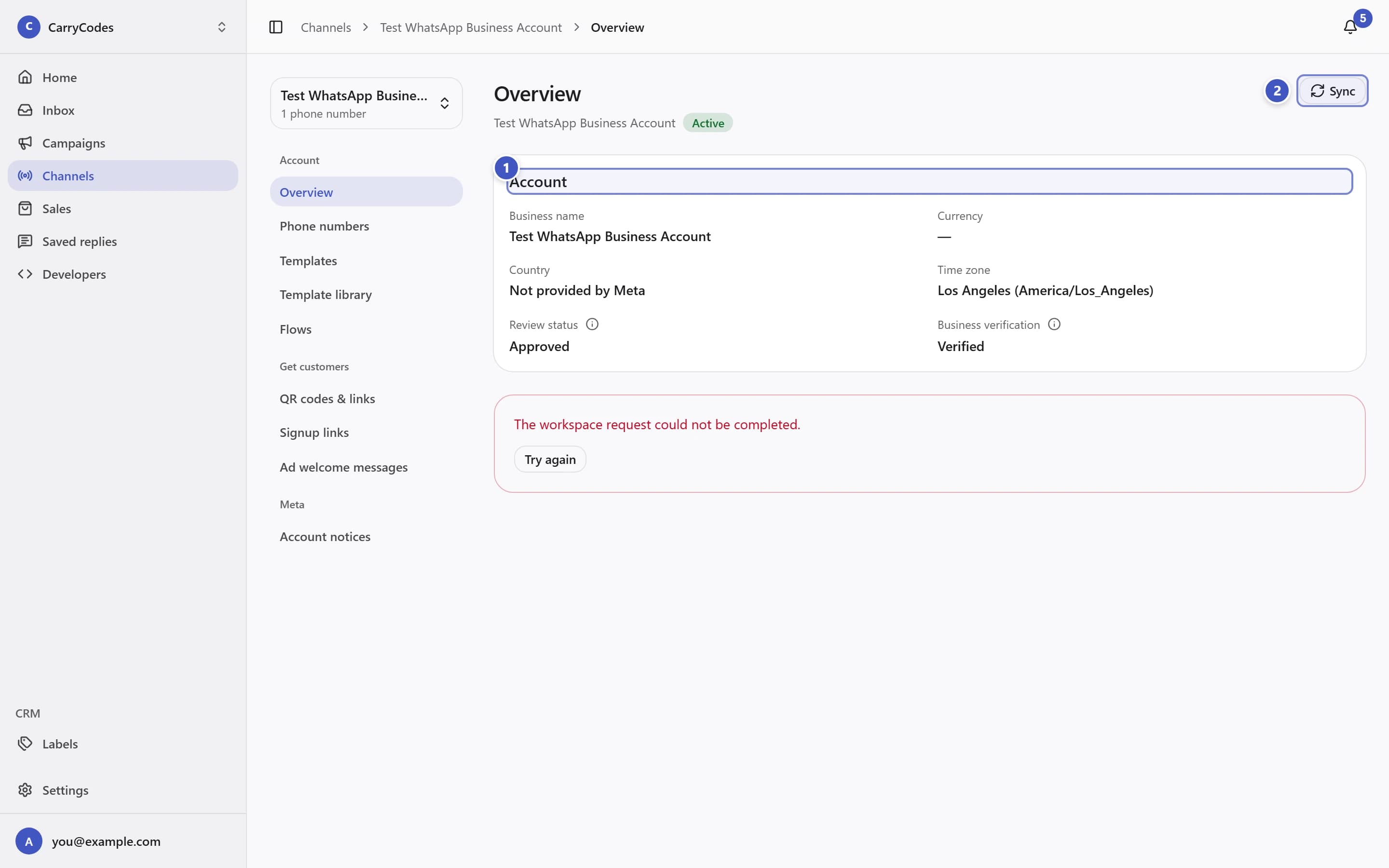Click Business verification info icon
This screenshot has width=1389, height=868.
coord(1054,325)
